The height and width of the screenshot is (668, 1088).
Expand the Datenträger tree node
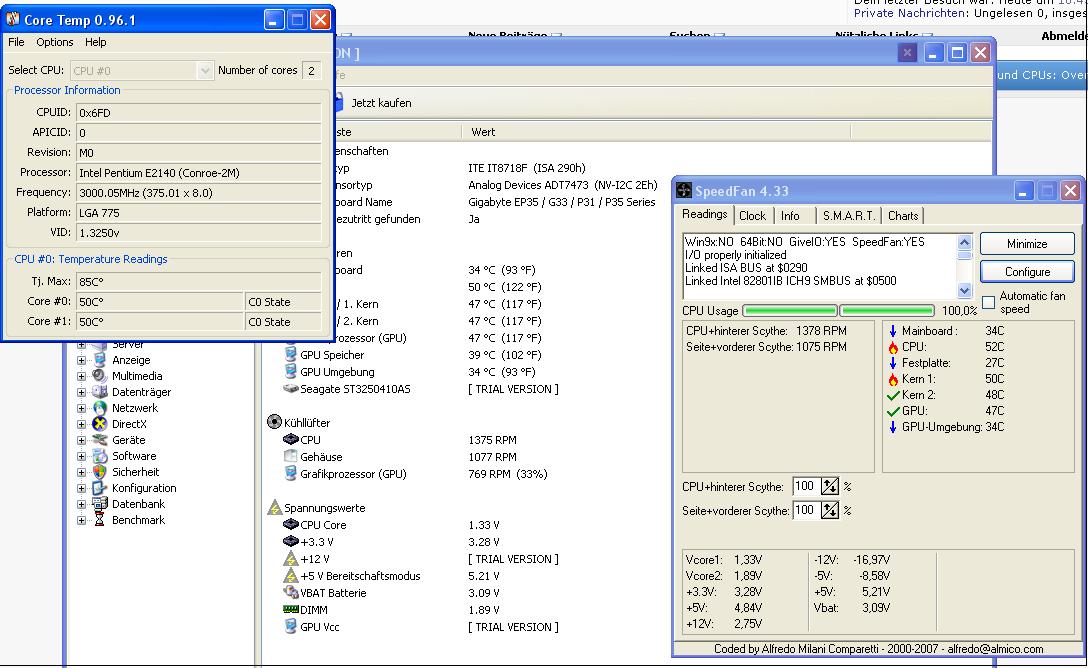point(81,392)
